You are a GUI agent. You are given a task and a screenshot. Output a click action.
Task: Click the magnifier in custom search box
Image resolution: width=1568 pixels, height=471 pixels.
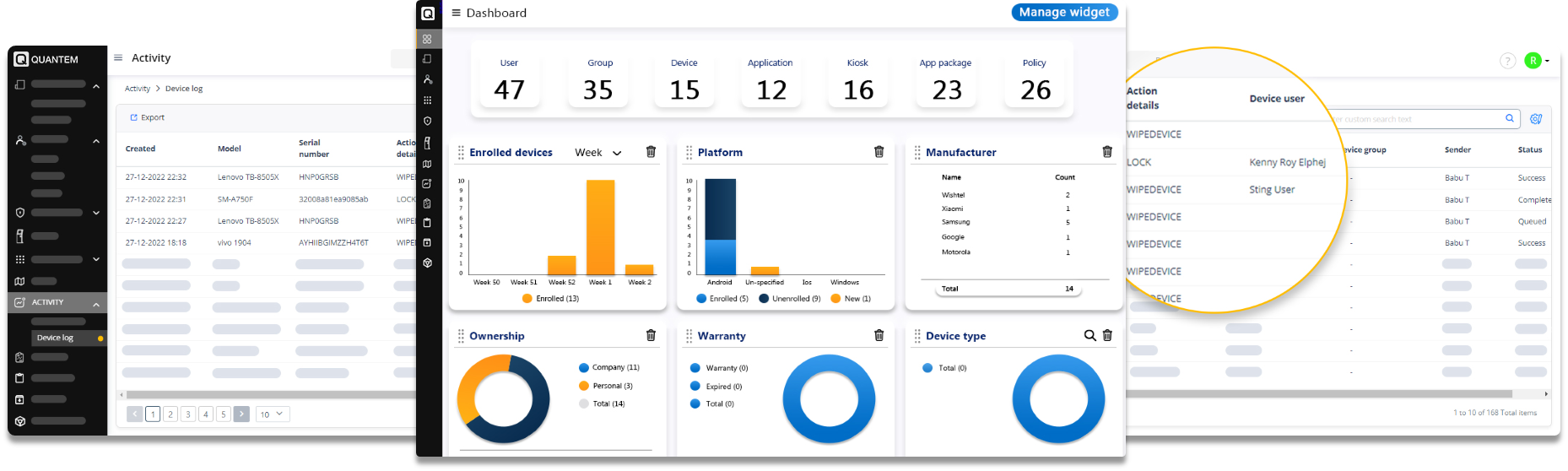tap(1509, 119)
